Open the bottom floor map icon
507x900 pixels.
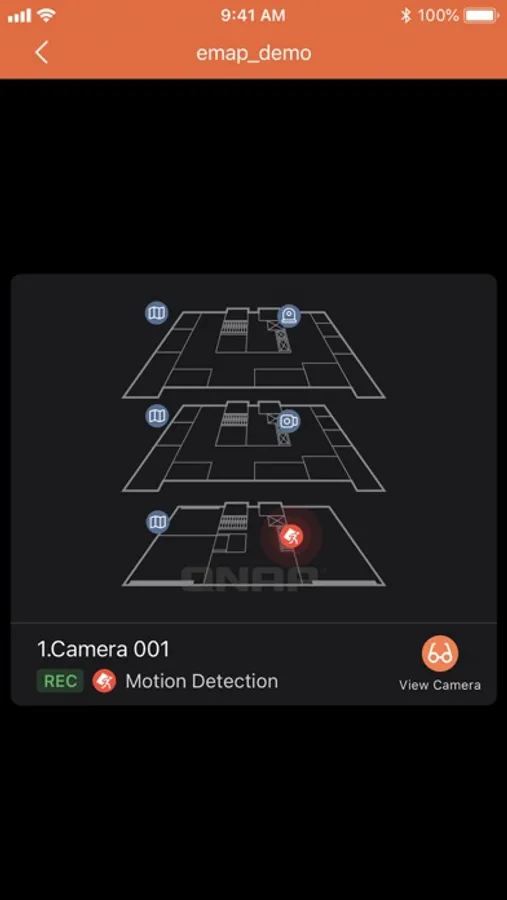pyautogui.click(x=156, y=522)
